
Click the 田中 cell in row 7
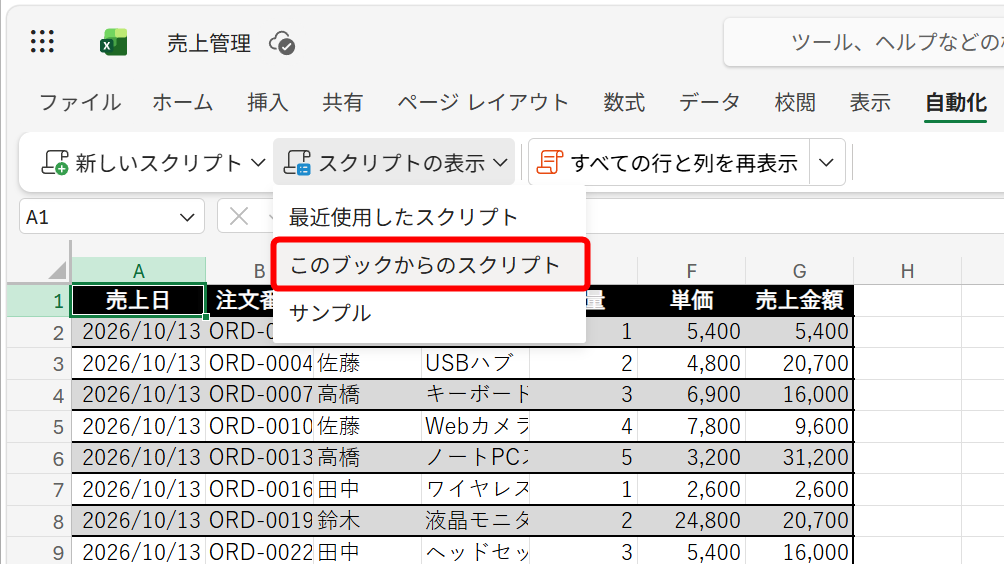(x=368, y=489)
